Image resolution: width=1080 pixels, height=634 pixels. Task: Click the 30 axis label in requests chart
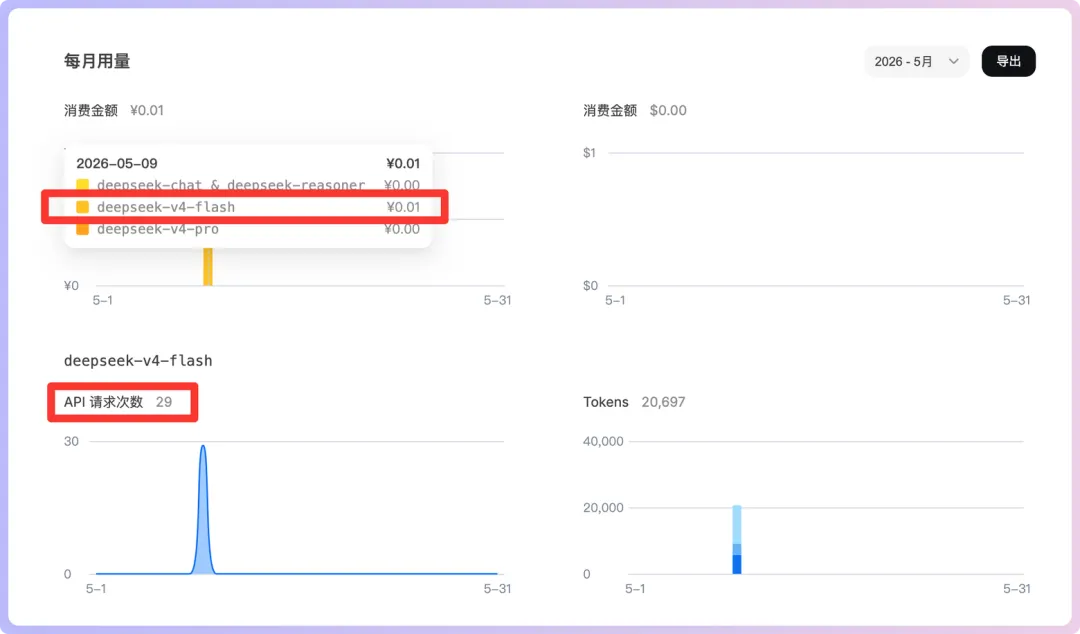click(x=71, y=441)
